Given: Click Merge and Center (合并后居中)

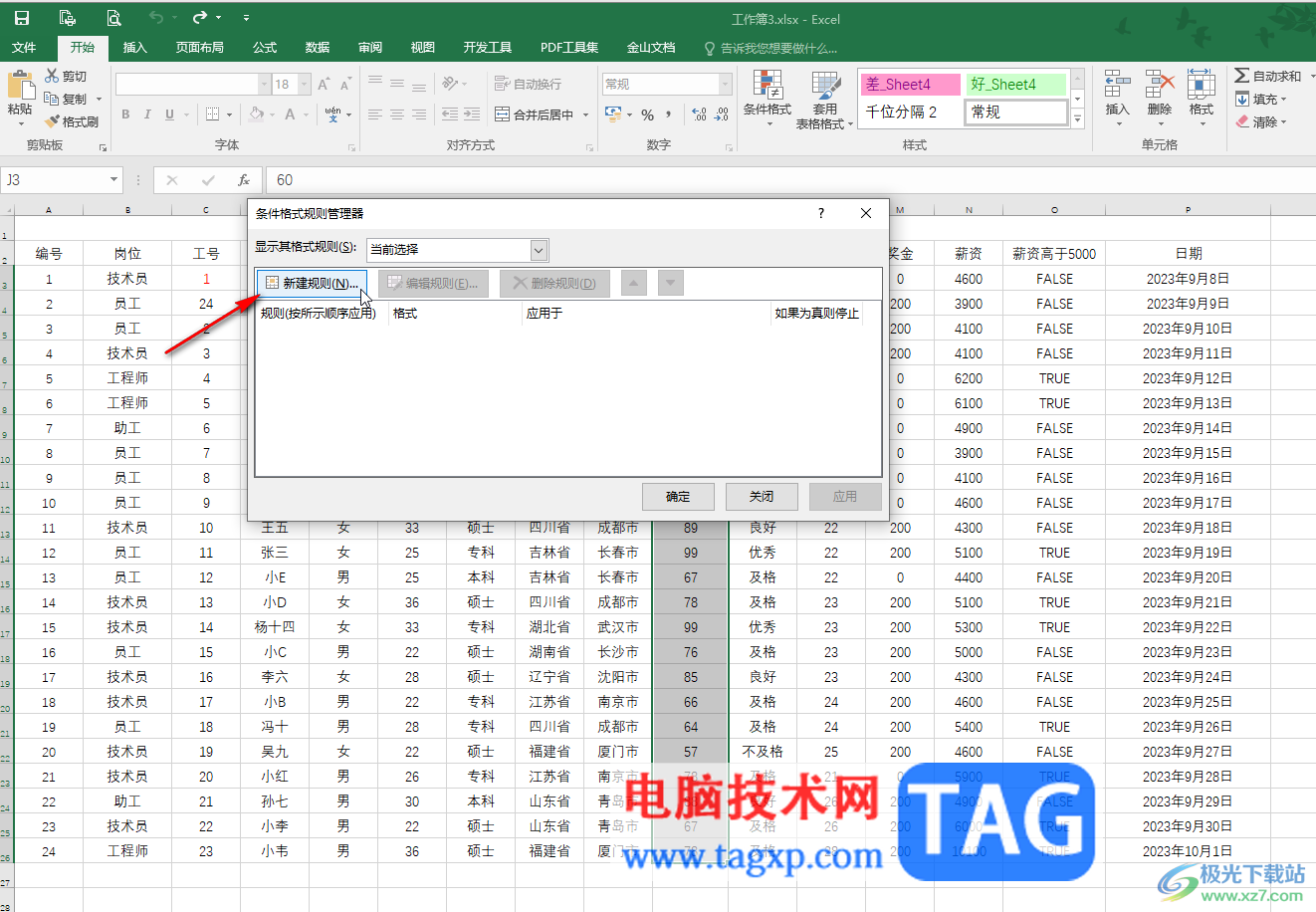Looking at the screenshot, I should pyautogui.click(x=535, y=114).
